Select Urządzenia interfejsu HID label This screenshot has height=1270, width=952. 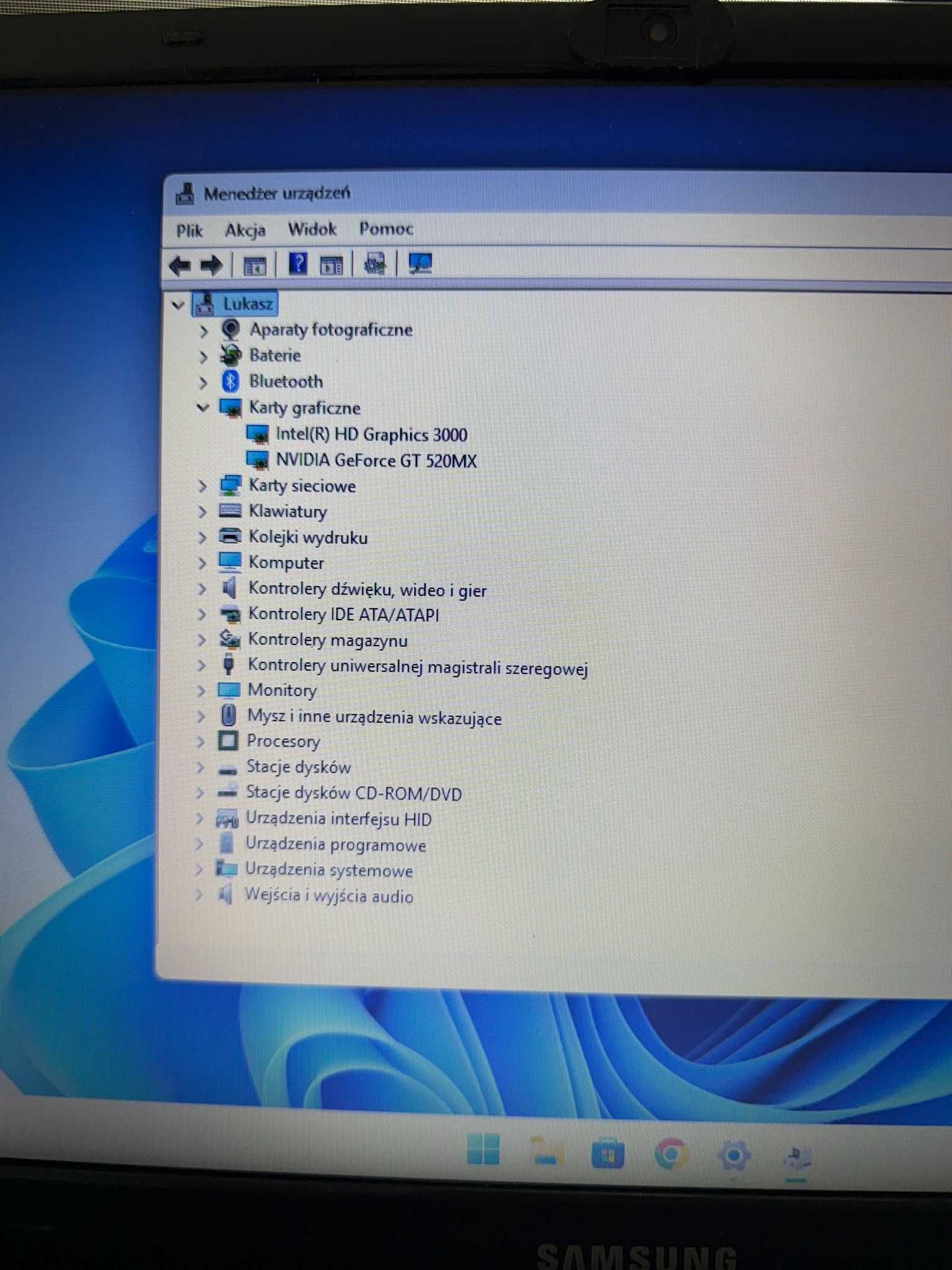(338, 819)
